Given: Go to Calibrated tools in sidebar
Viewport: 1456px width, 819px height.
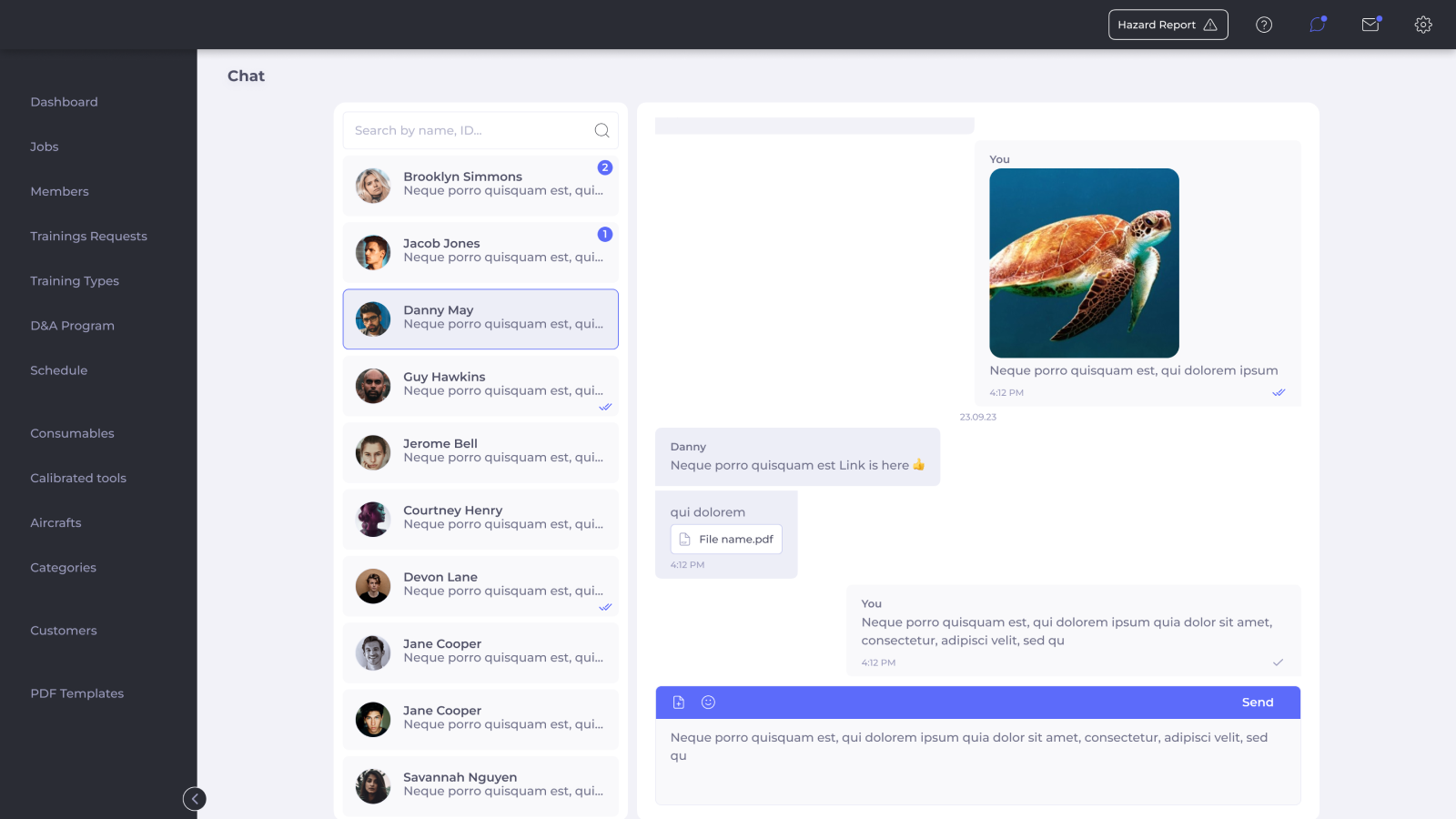Looking at the screenshot, I should coord(78,478).
